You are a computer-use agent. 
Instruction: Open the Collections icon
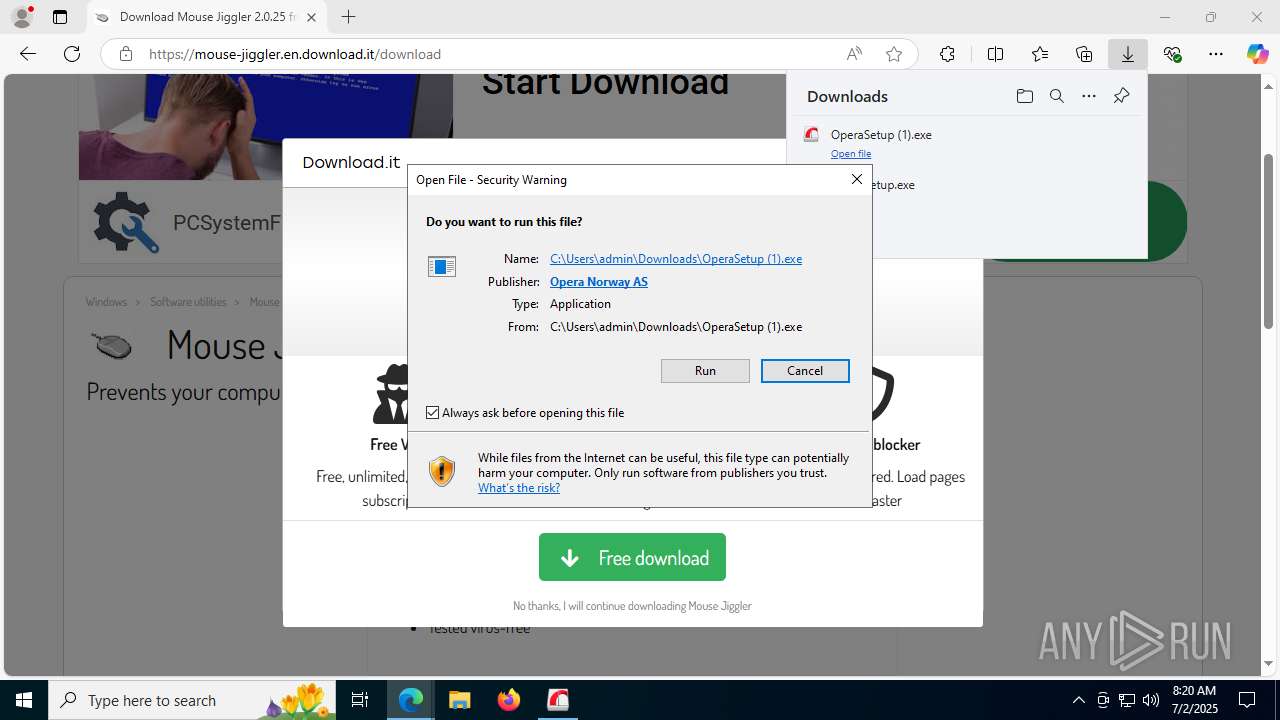coord(1084,54)
